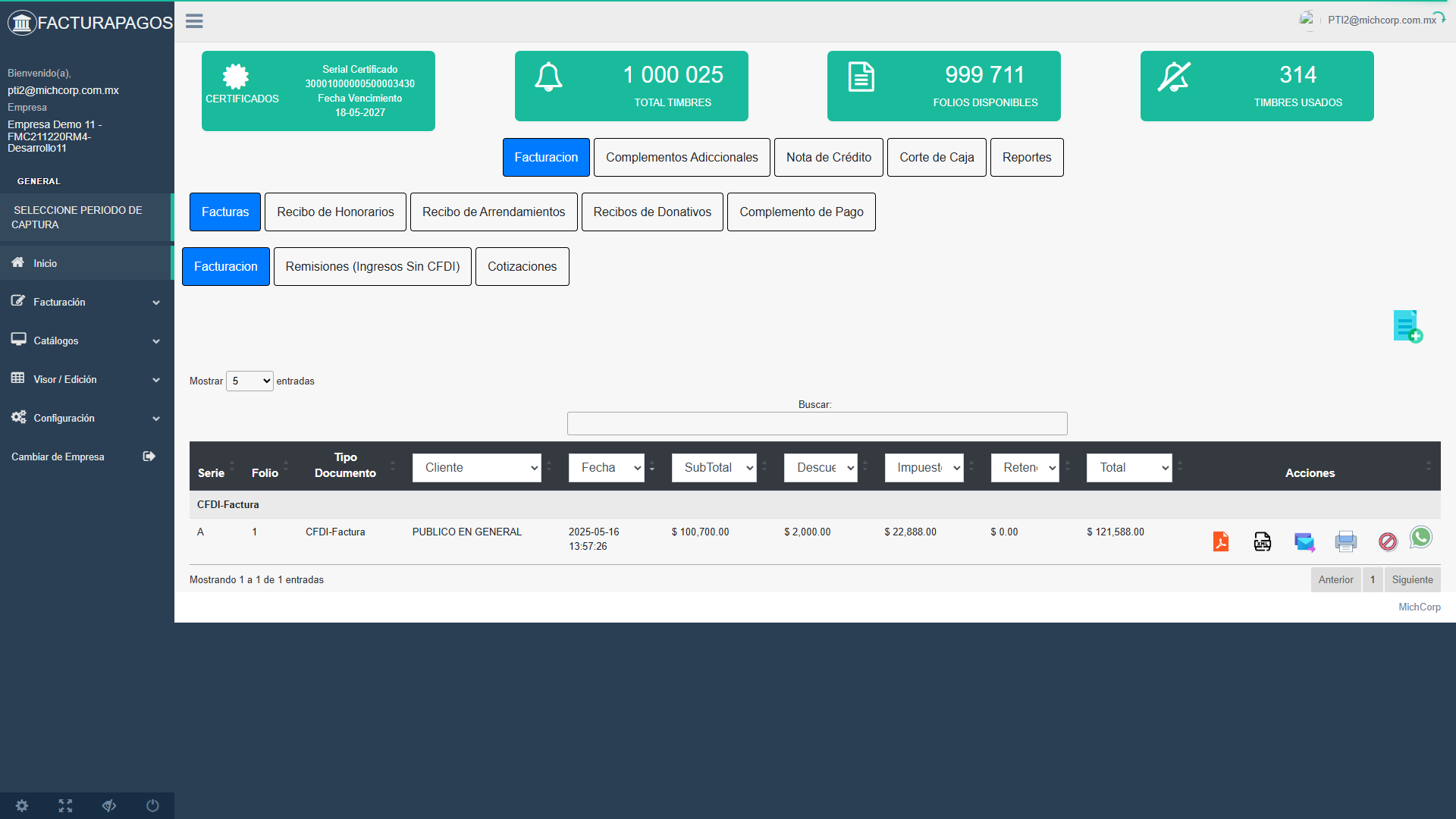The image size is (1456, 819).
Task: Click the Buscar search field
Action: point(817,423)
